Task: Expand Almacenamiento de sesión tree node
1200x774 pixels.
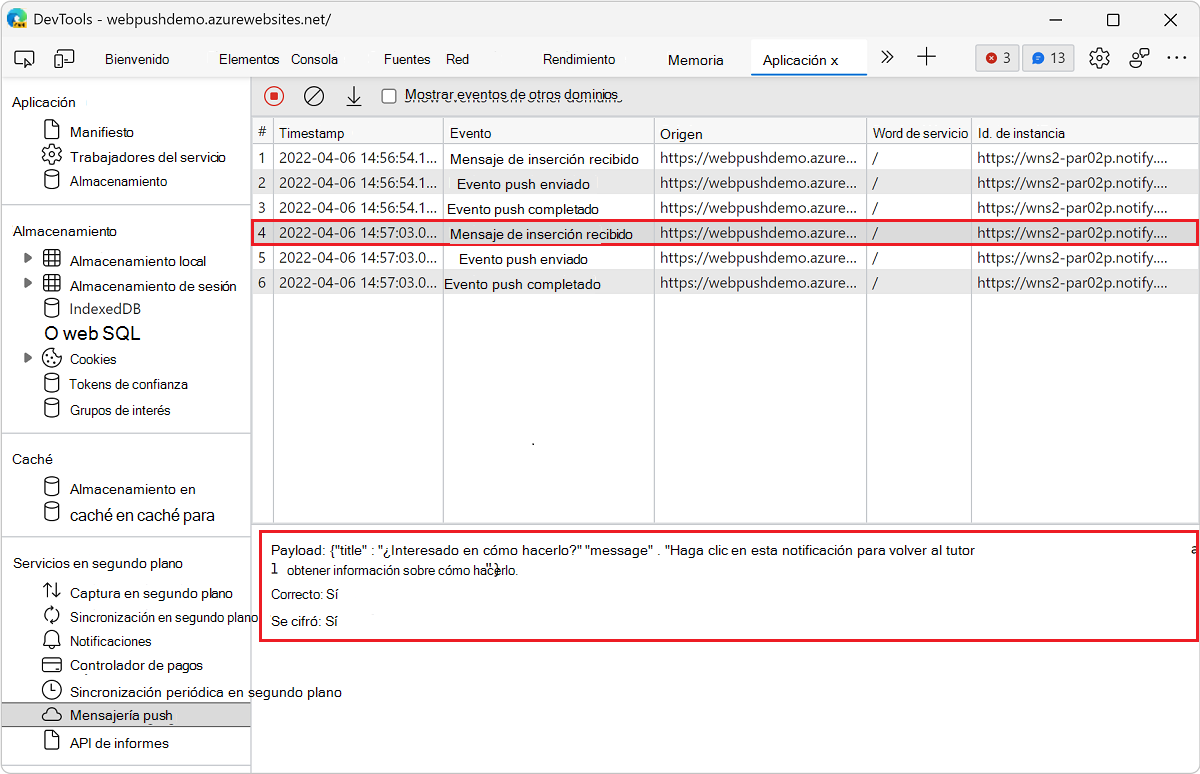Action: [x=28, y=284]
